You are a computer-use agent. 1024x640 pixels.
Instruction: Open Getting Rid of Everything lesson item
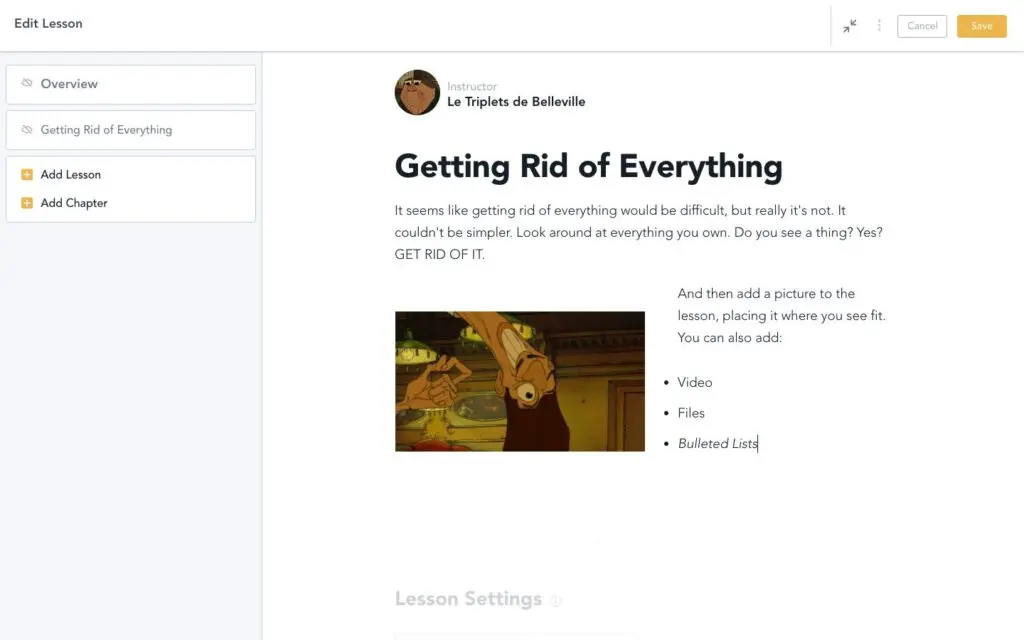click(106, 130)
